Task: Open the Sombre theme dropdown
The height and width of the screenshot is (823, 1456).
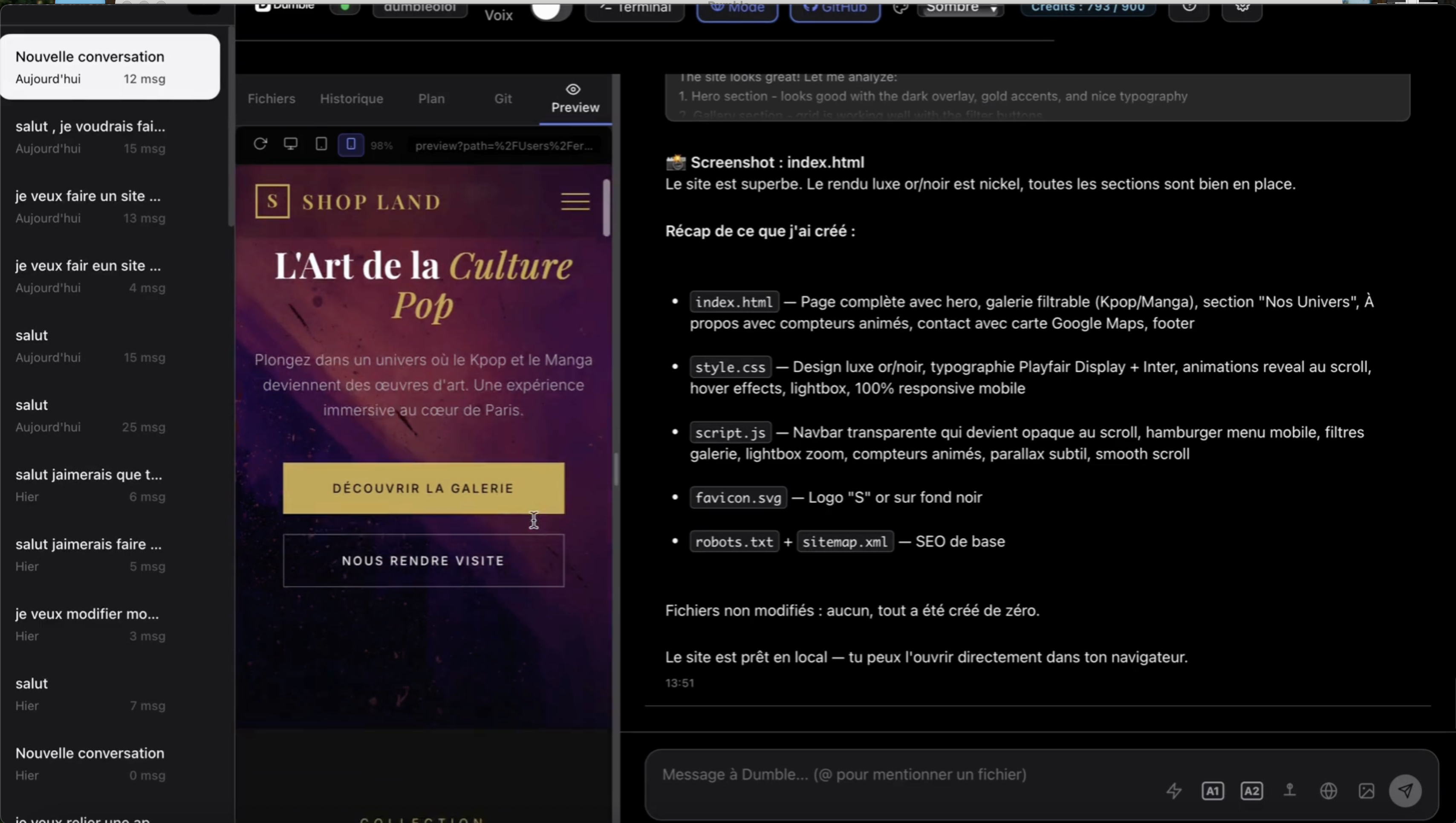Action: tap(959, 9)
